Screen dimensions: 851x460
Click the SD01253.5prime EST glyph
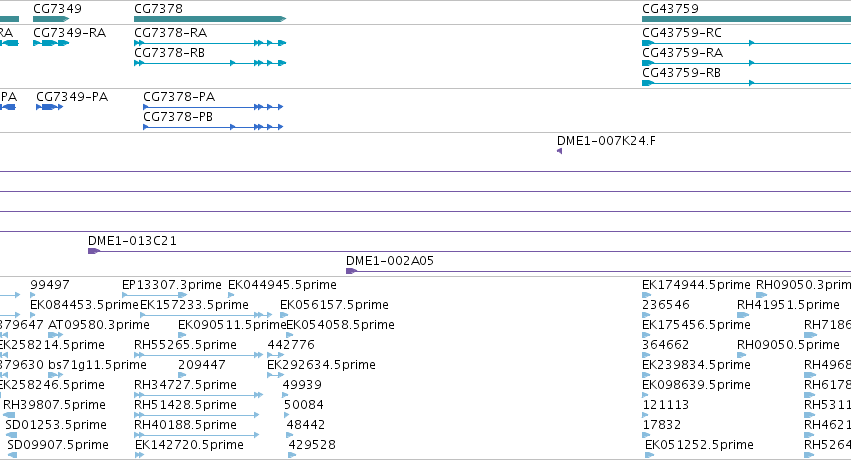(x=11, y=435)
